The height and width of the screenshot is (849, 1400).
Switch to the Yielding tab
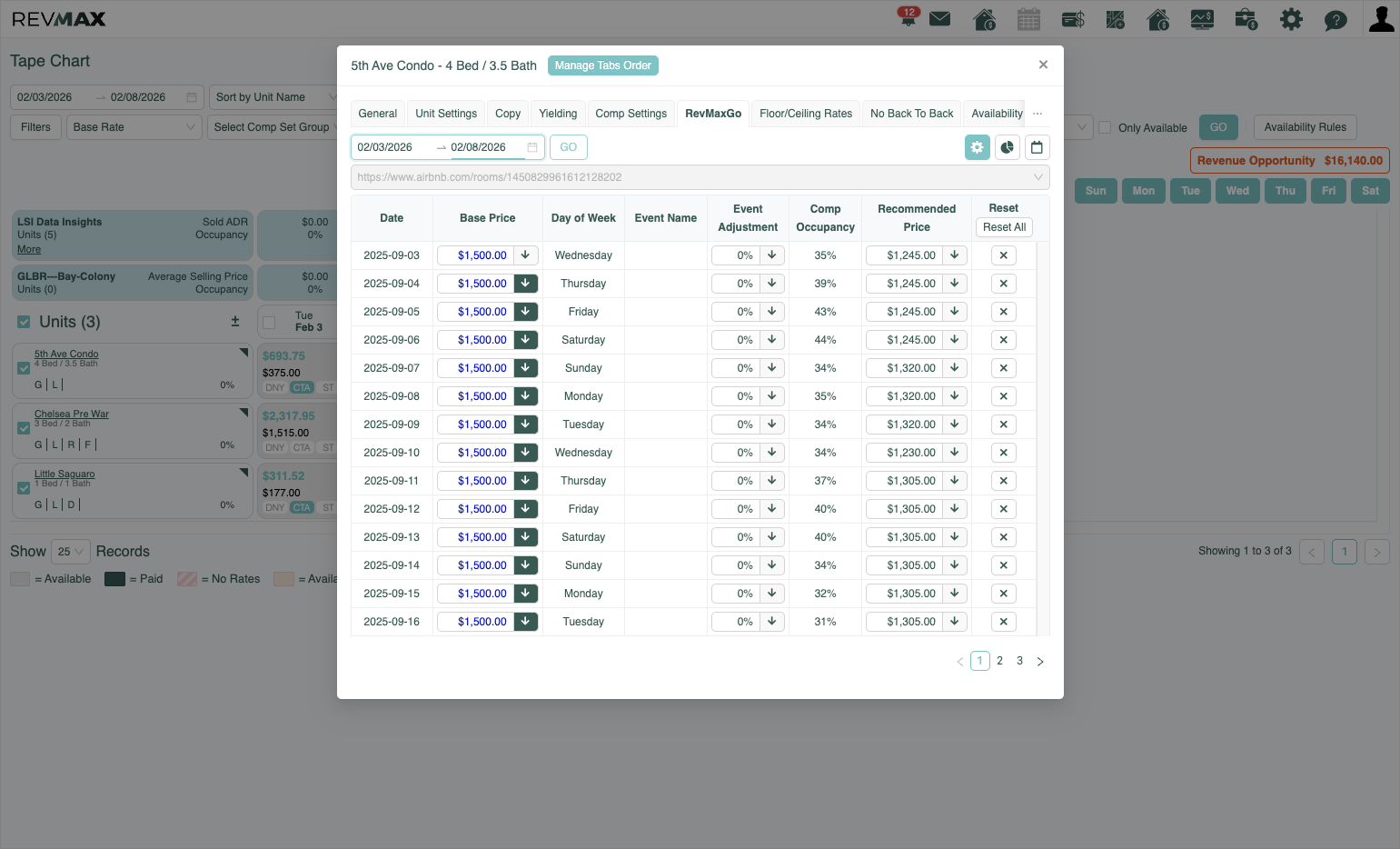tap(558, 114)
